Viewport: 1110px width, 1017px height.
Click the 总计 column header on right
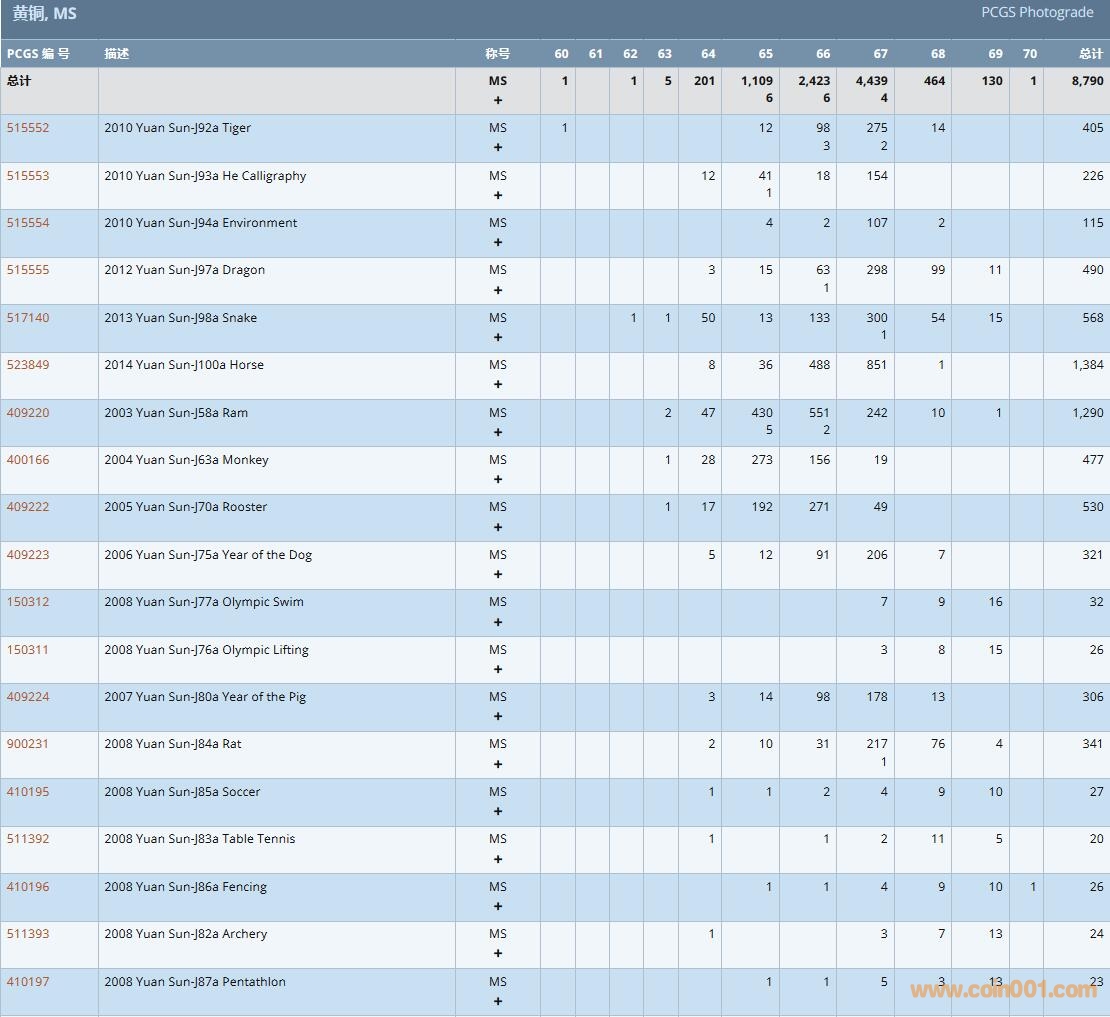point(1090,54)
